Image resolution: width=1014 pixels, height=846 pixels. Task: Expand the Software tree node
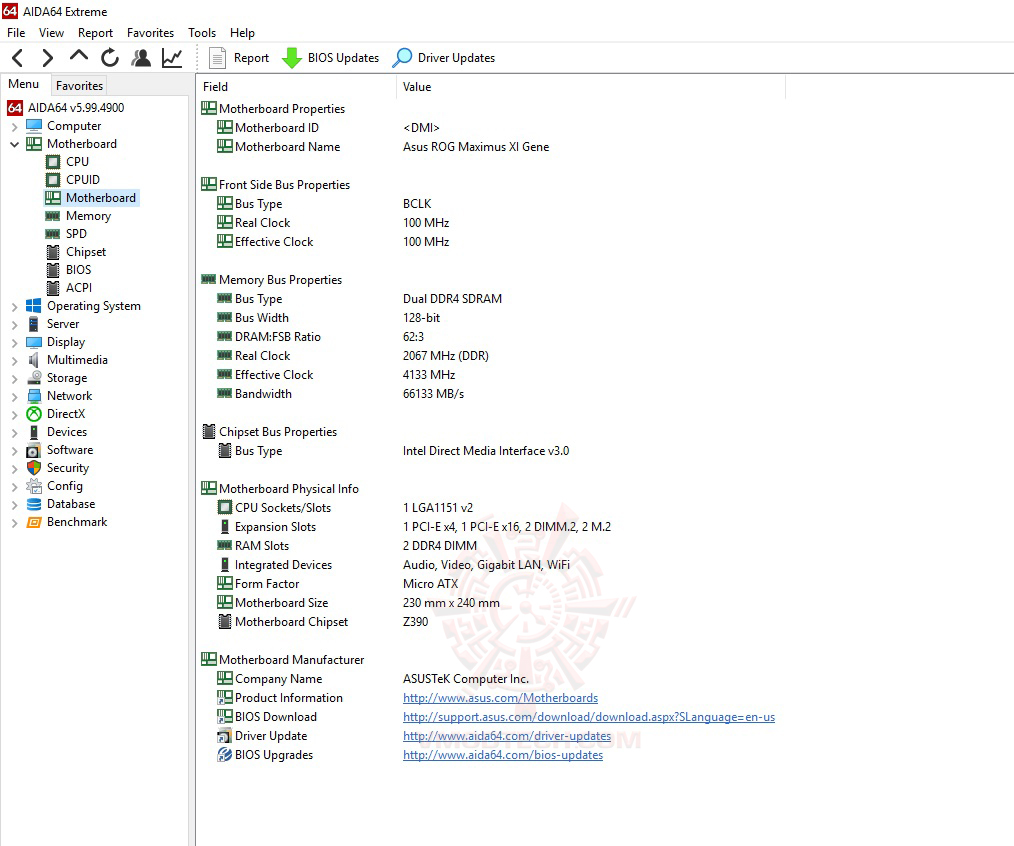point(14,451)
